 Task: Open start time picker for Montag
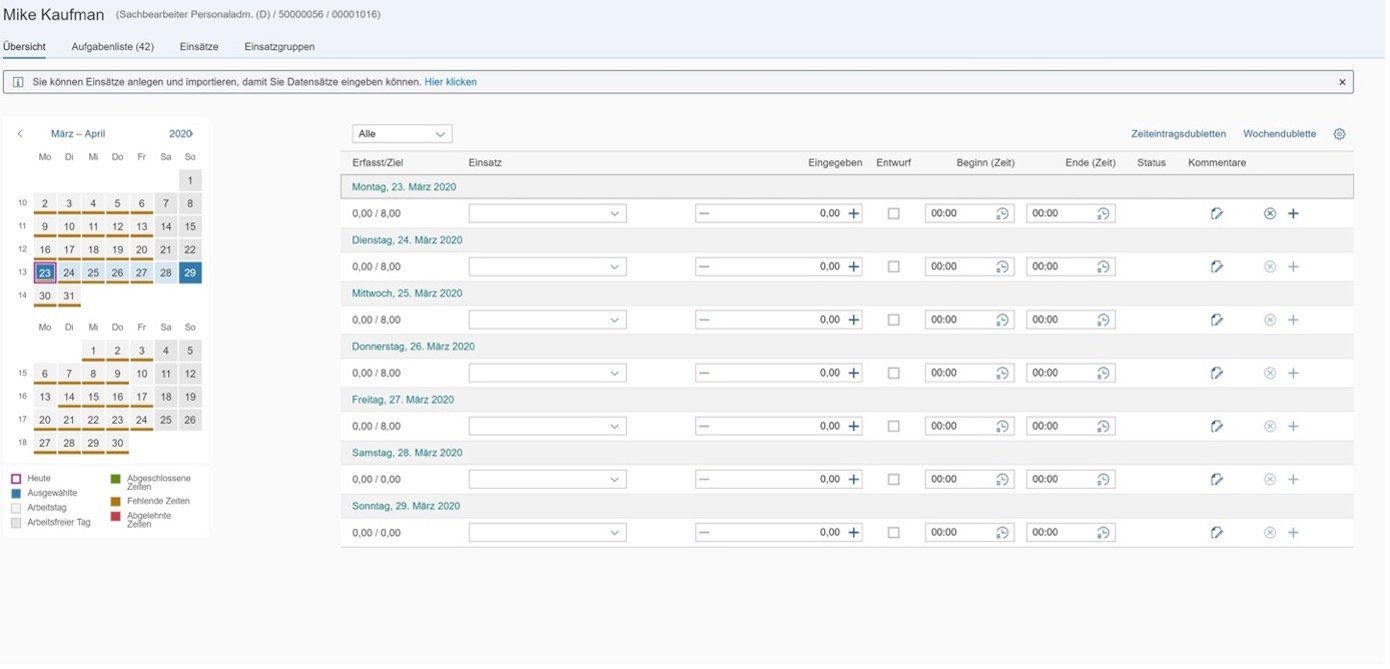point(1002,213)
